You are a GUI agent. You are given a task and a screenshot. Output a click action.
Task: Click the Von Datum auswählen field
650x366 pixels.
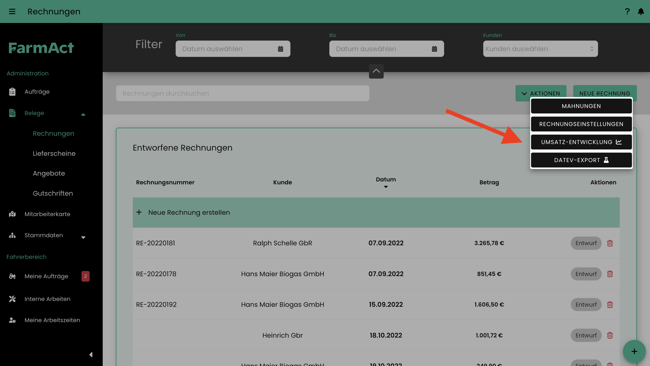tap(233, 49)
